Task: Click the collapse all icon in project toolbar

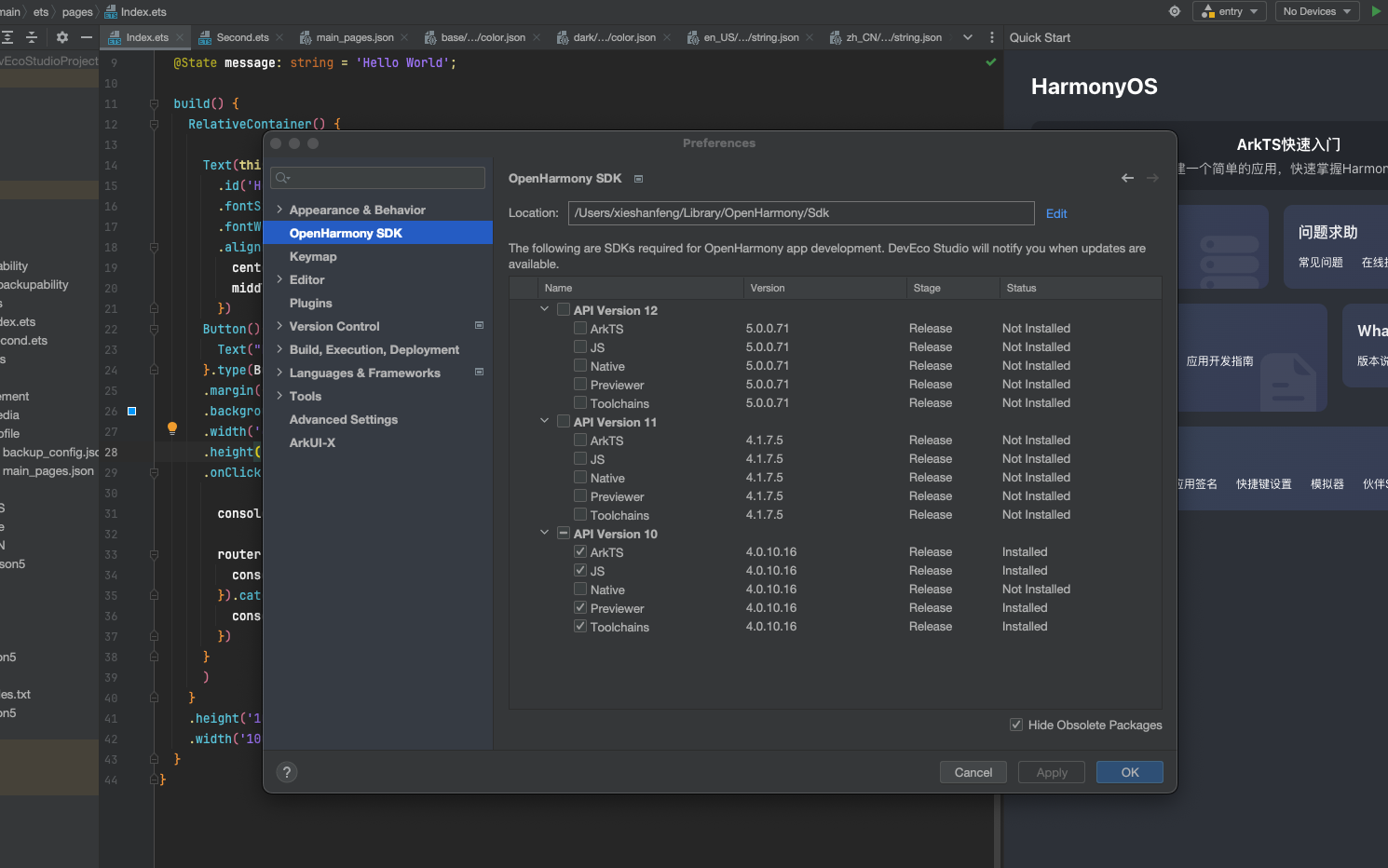Action: coord(32,37)
